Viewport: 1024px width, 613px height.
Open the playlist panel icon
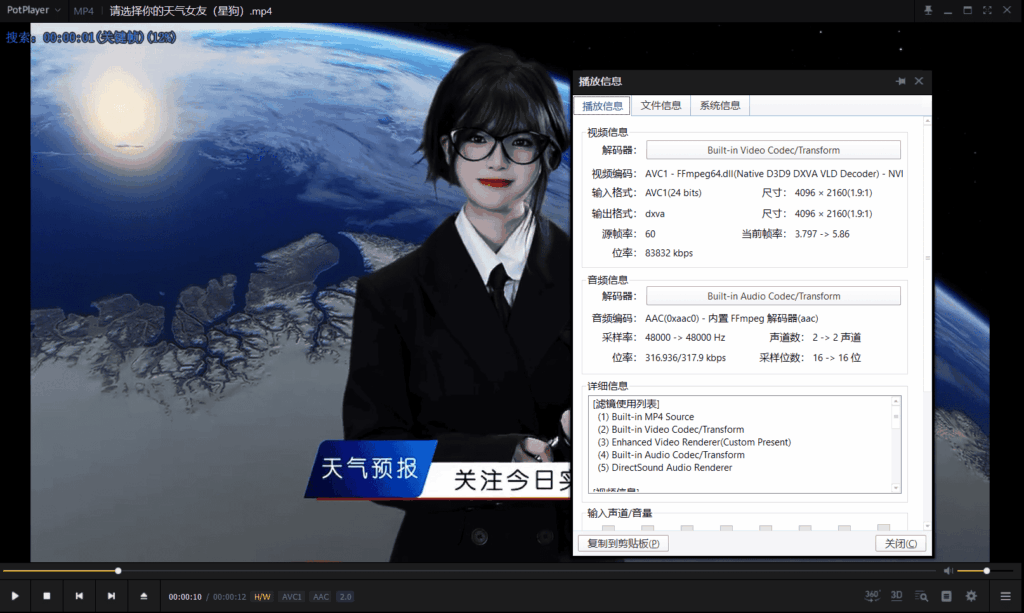click(946, 596)
